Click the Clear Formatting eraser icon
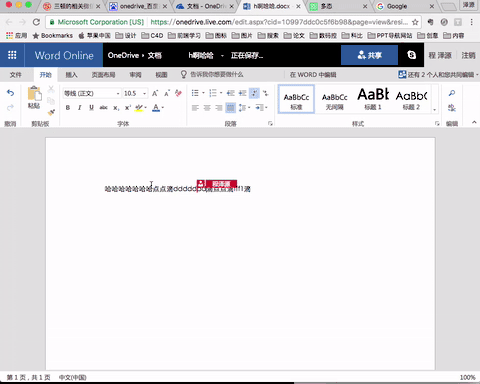The height and width of the screenshot is (384, 480). pos(178,93)
